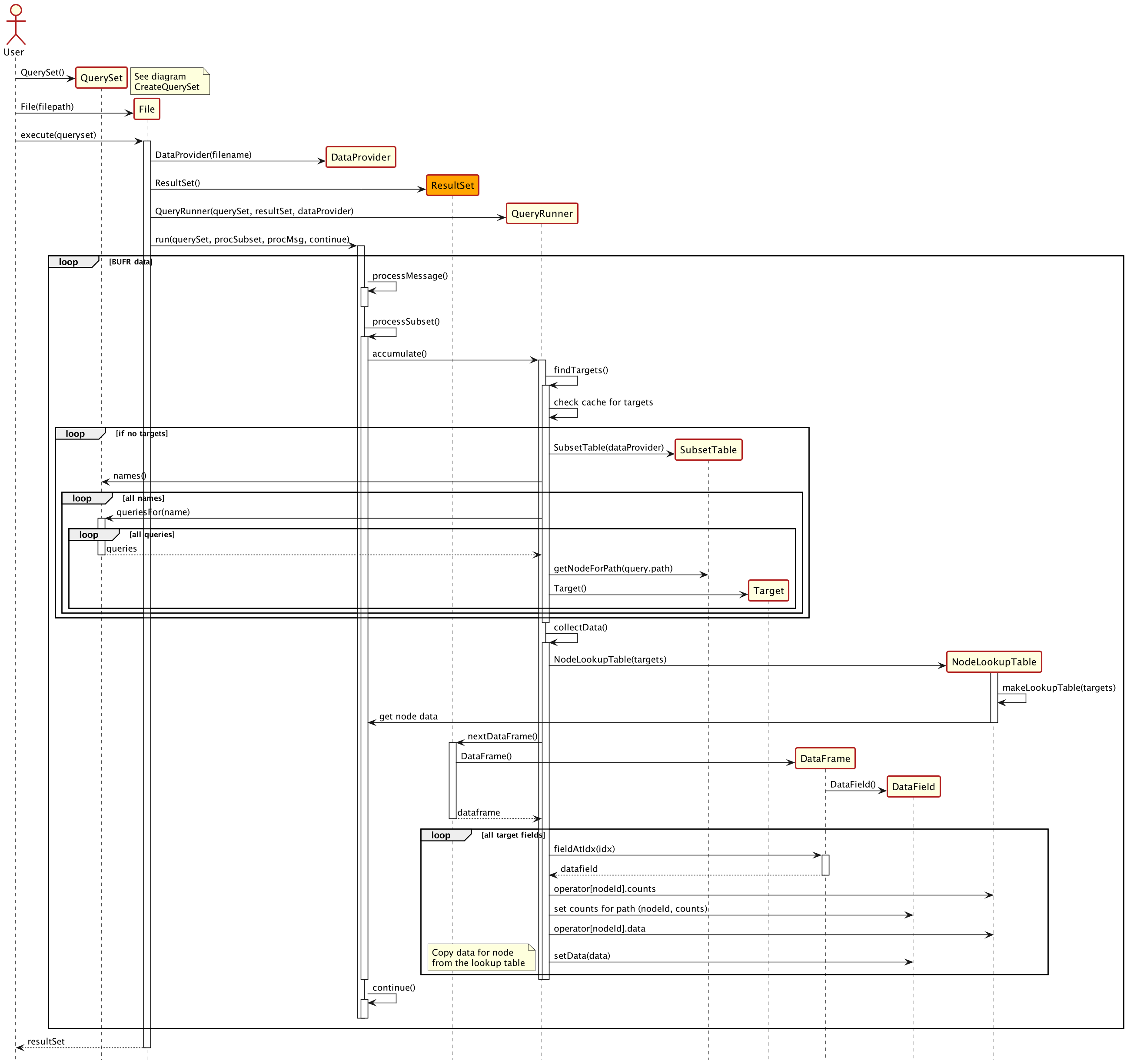Viewport: 1127px width, 1064px height.
Task: Click the makeLookupTable(targets) message label
Action: click(x=1058, y=688)
